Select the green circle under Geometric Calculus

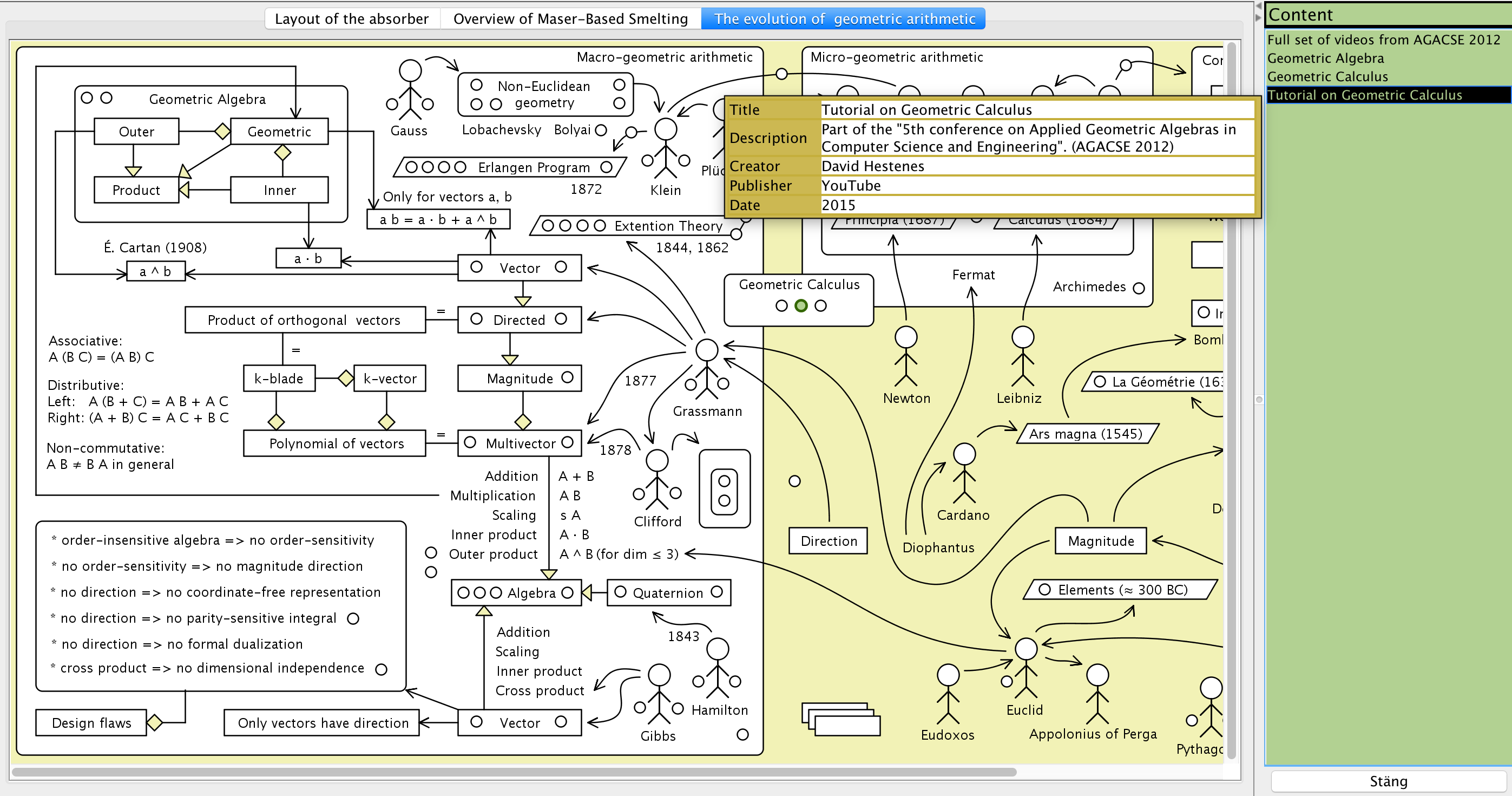pos(800,305)
